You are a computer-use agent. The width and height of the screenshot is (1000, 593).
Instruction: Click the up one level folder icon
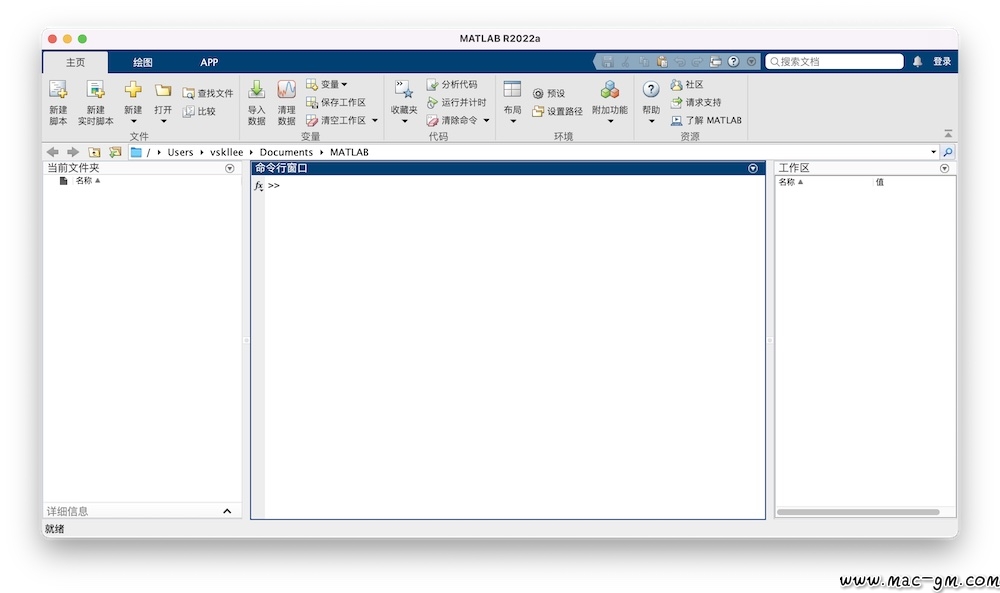94,152
